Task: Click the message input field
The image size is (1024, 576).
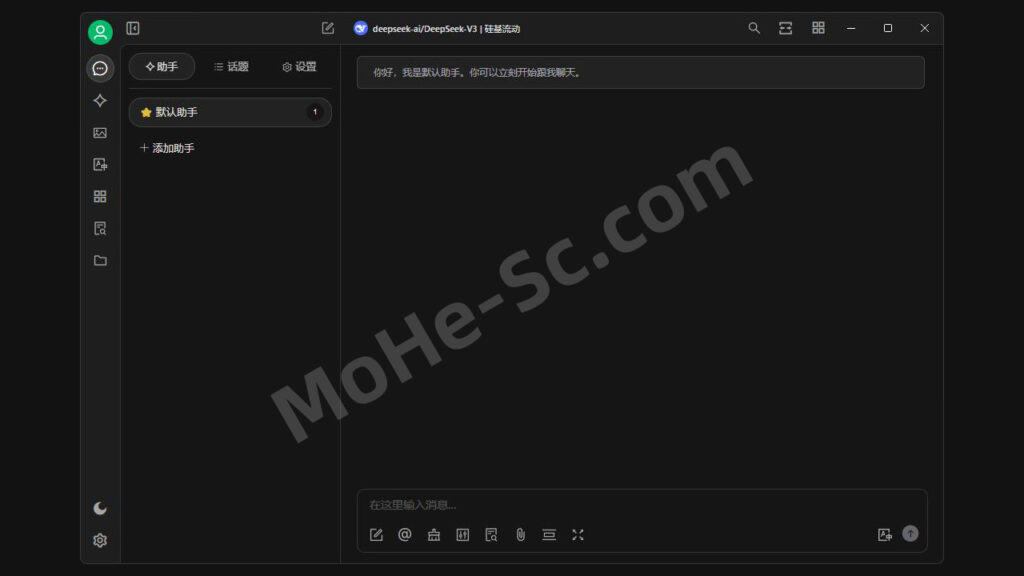Action: [x=640, y=505]
